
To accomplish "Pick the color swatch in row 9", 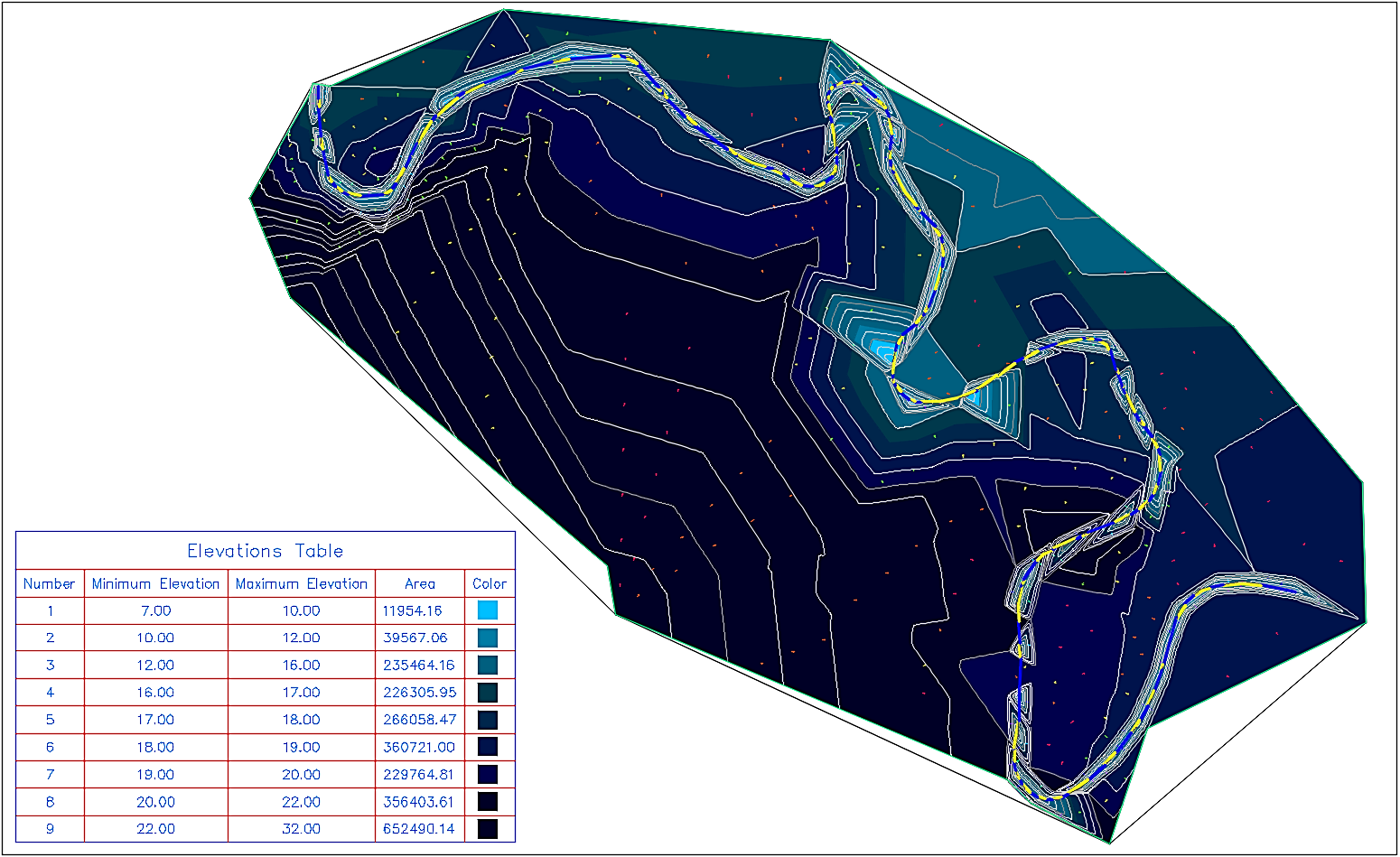I will (488, 829).
